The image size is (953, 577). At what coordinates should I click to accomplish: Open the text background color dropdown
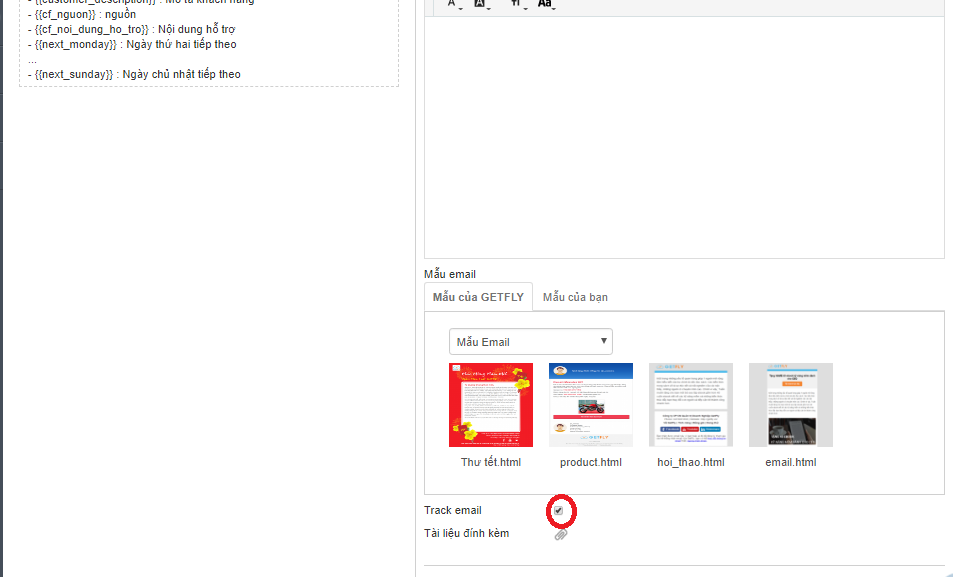click(481, 4)
